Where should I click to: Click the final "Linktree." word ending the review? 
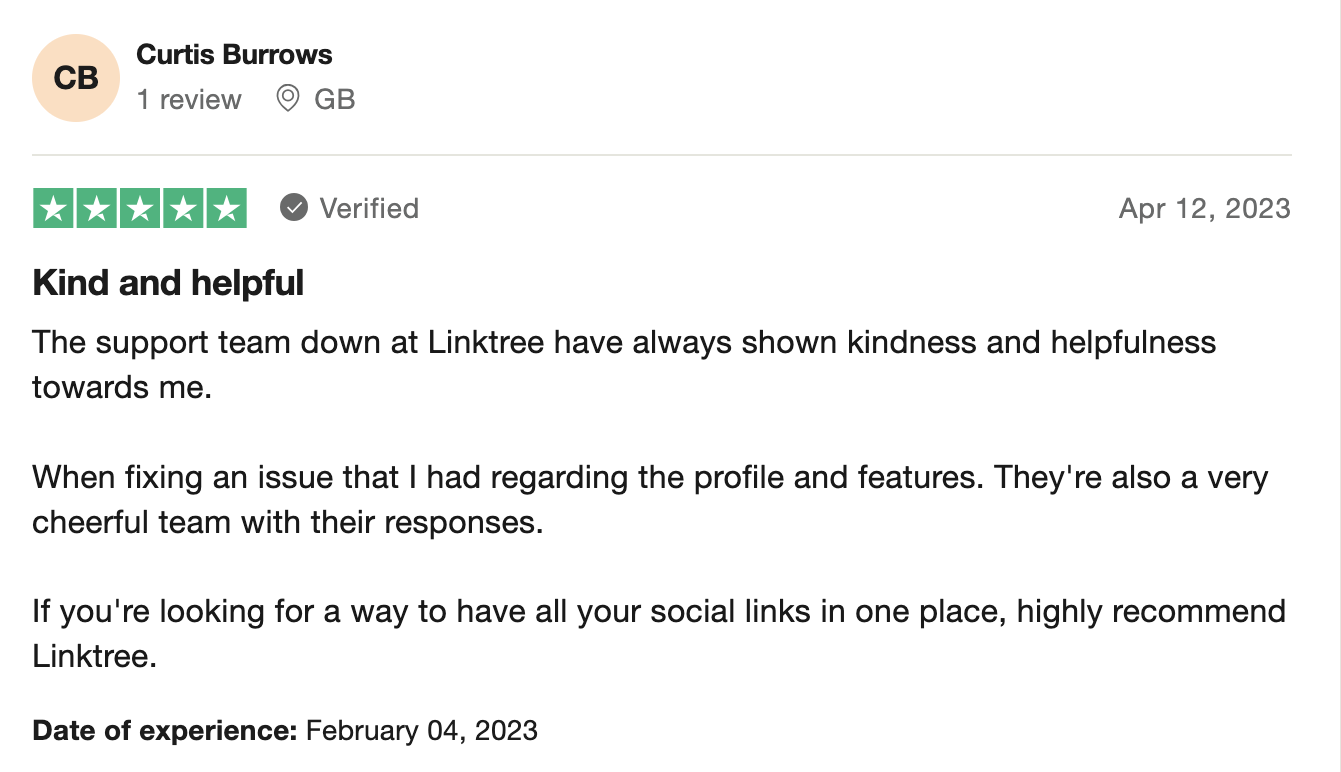(x=95, y=657)
